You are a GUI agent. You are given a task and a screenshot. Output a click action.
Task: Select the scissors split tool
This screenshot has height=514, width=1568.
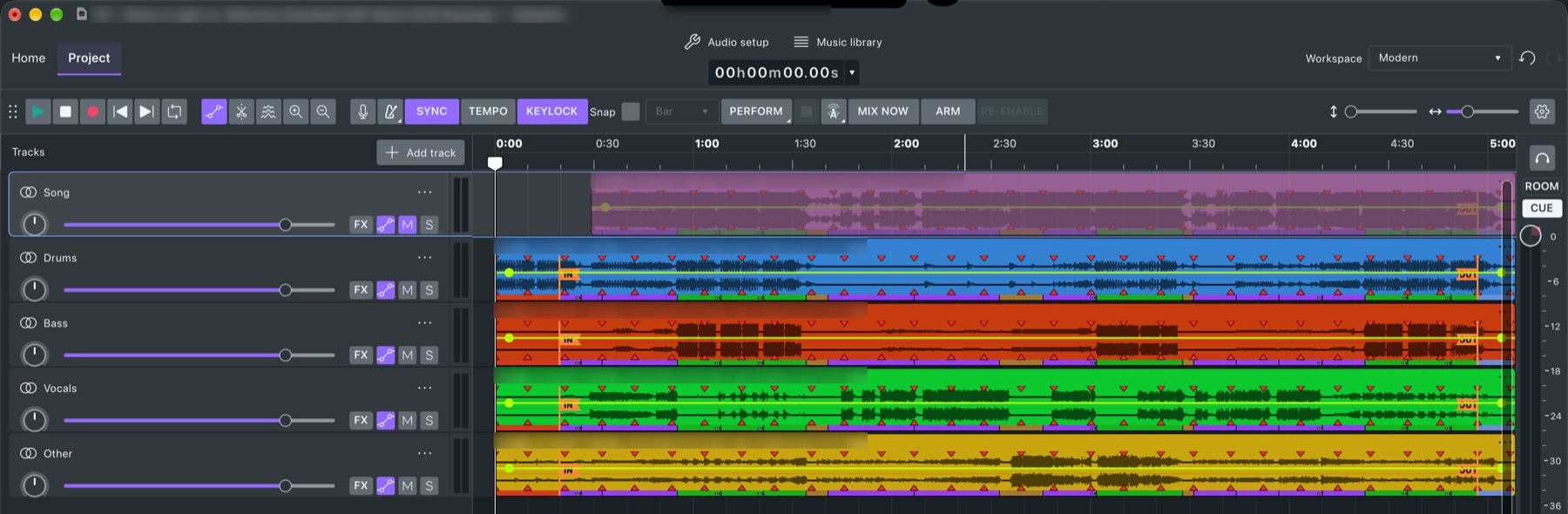(241, 112)
